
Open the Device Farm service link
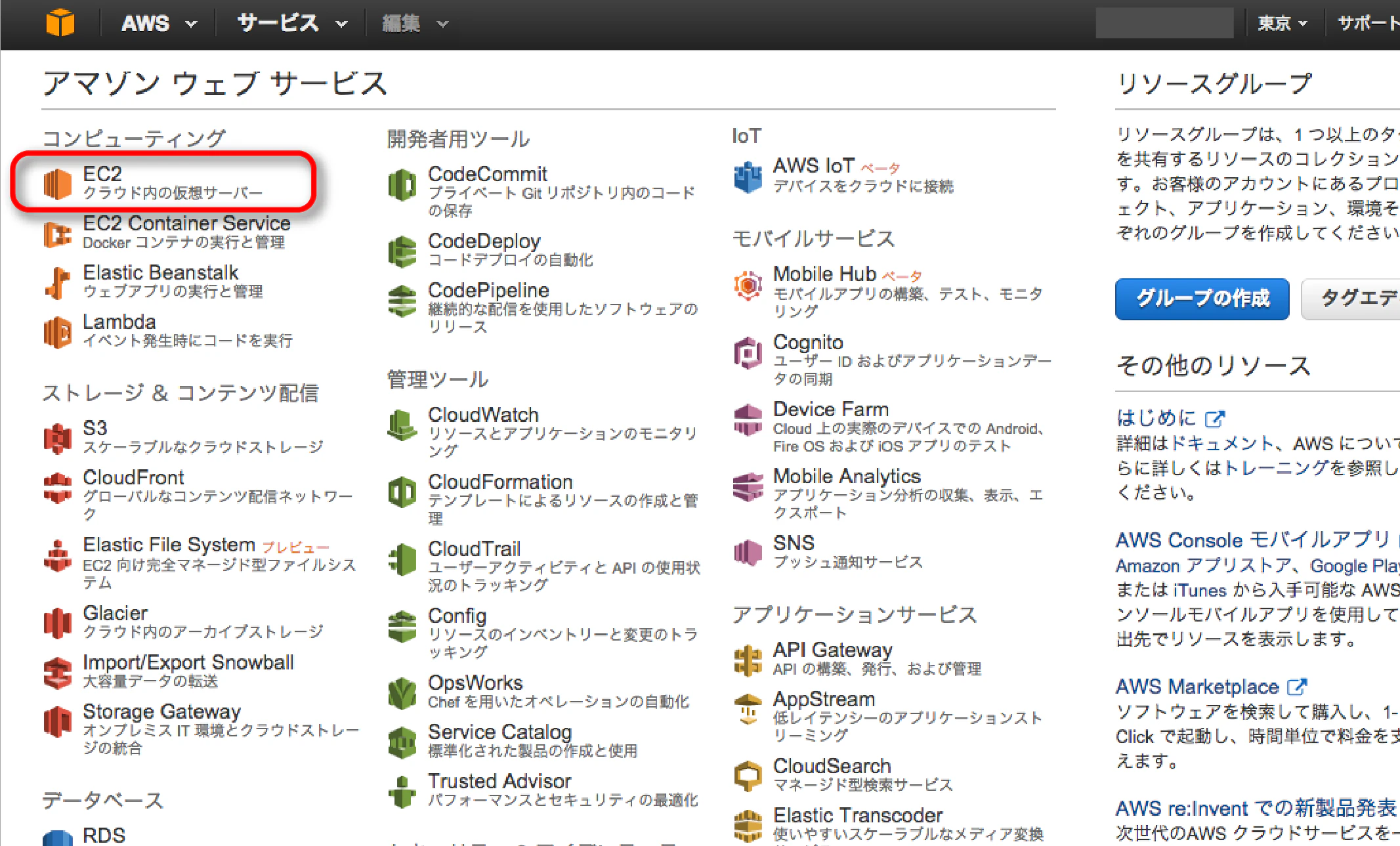pyautogui.click(x=831, y=409)
